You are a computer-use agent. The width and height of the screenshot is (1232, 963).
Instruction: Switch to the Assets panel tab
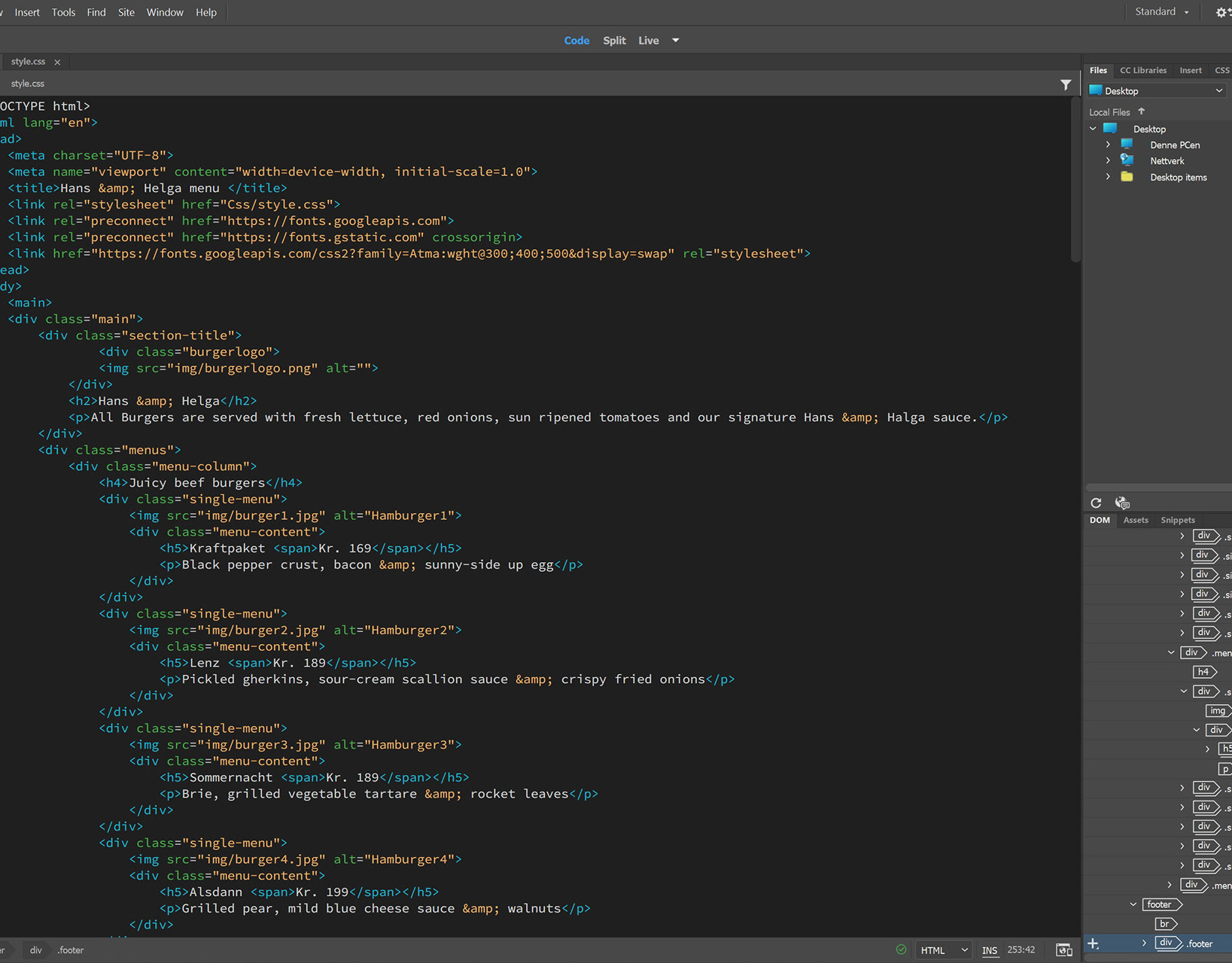pyautogui.click(x=1136, y=520)
